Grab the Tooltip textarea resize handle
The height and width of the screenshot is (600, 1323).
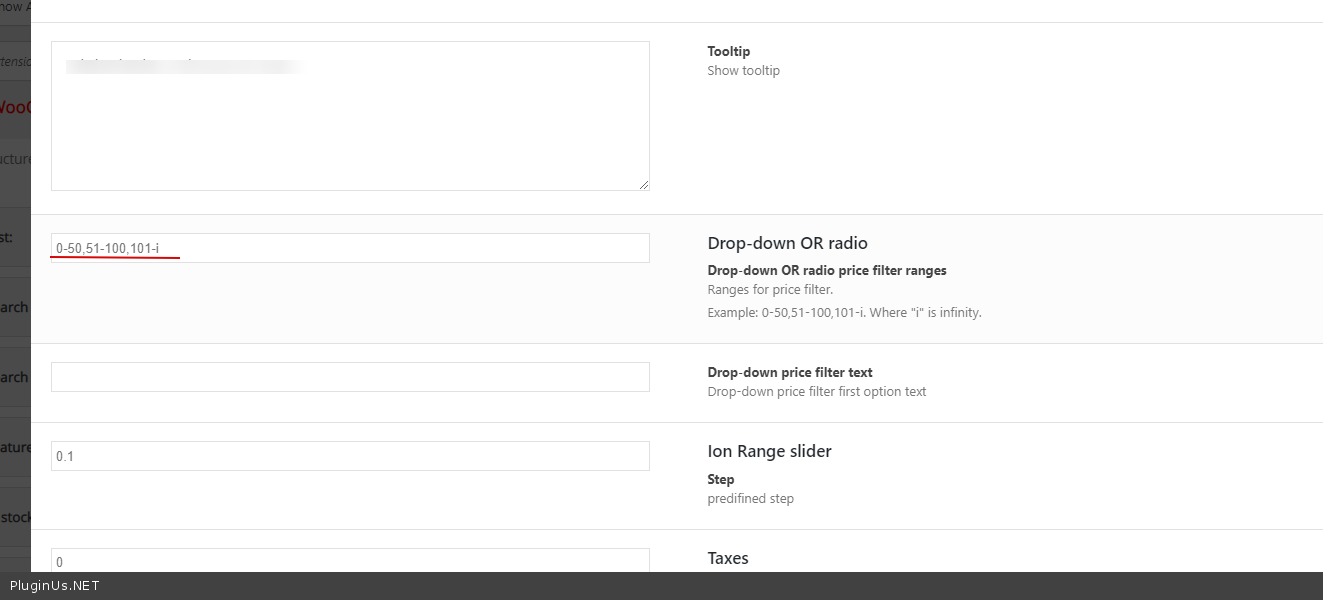[x=643, y=184]
